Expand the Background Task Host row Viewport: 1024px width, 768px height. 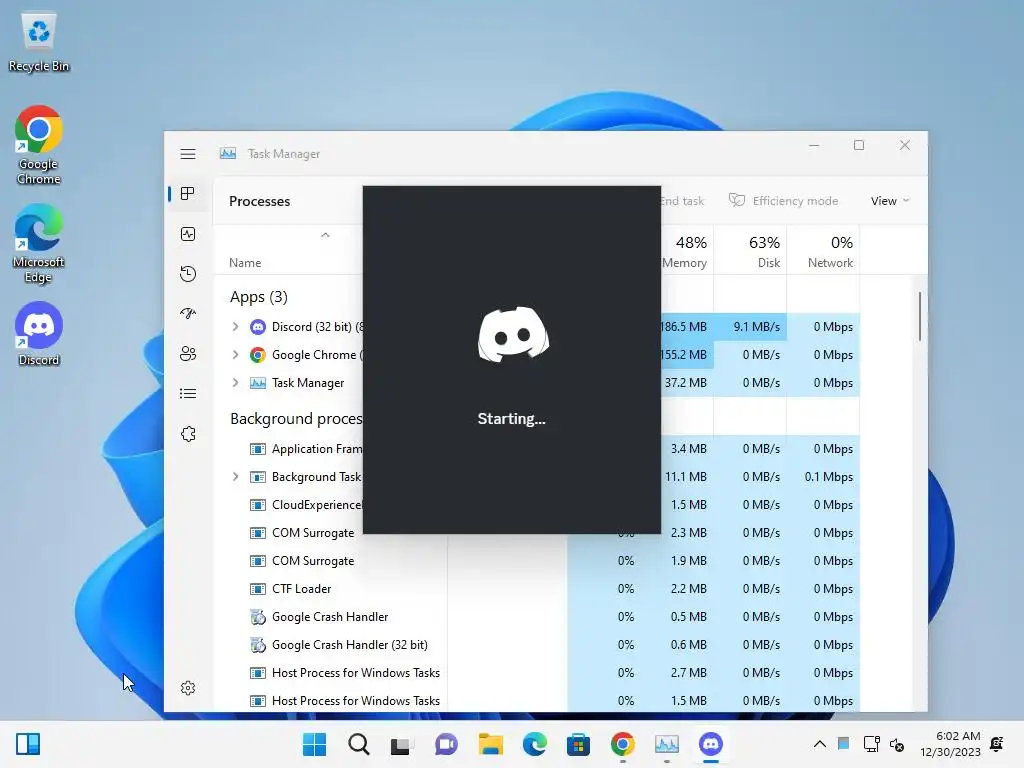tap(236, 477)
